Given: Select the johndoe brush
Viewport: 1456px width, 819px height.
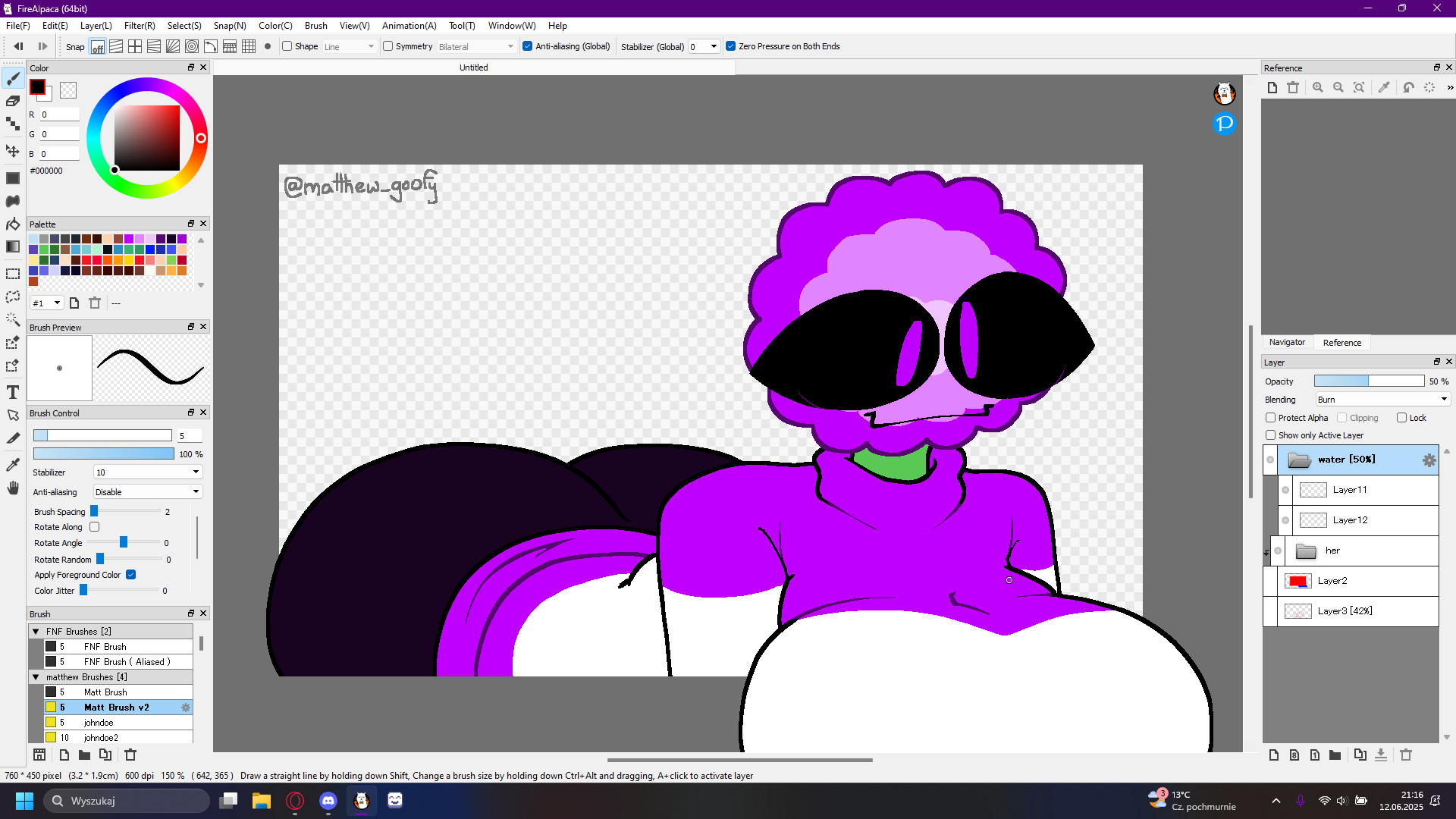Looking at the screenshot, I should click(99, 723).
